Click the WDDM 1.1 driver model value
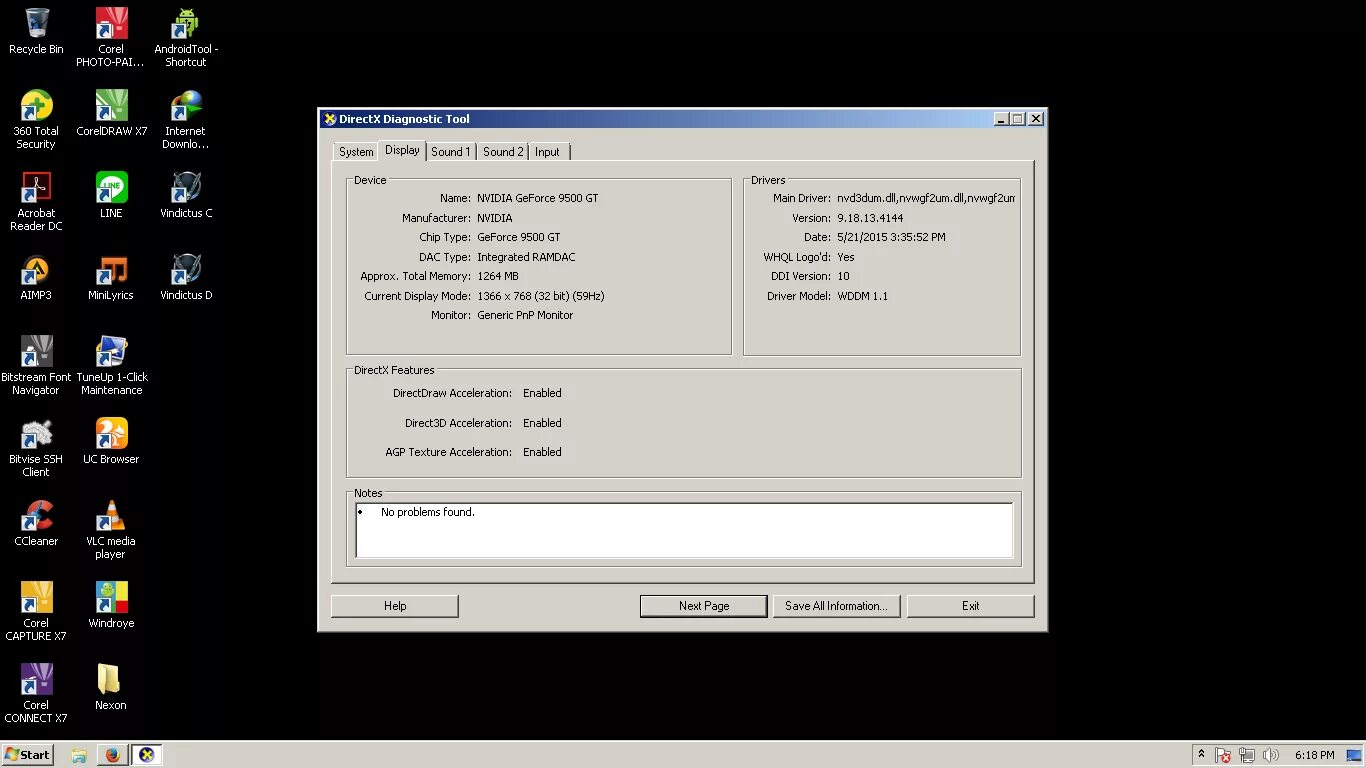 pos(862,296)
